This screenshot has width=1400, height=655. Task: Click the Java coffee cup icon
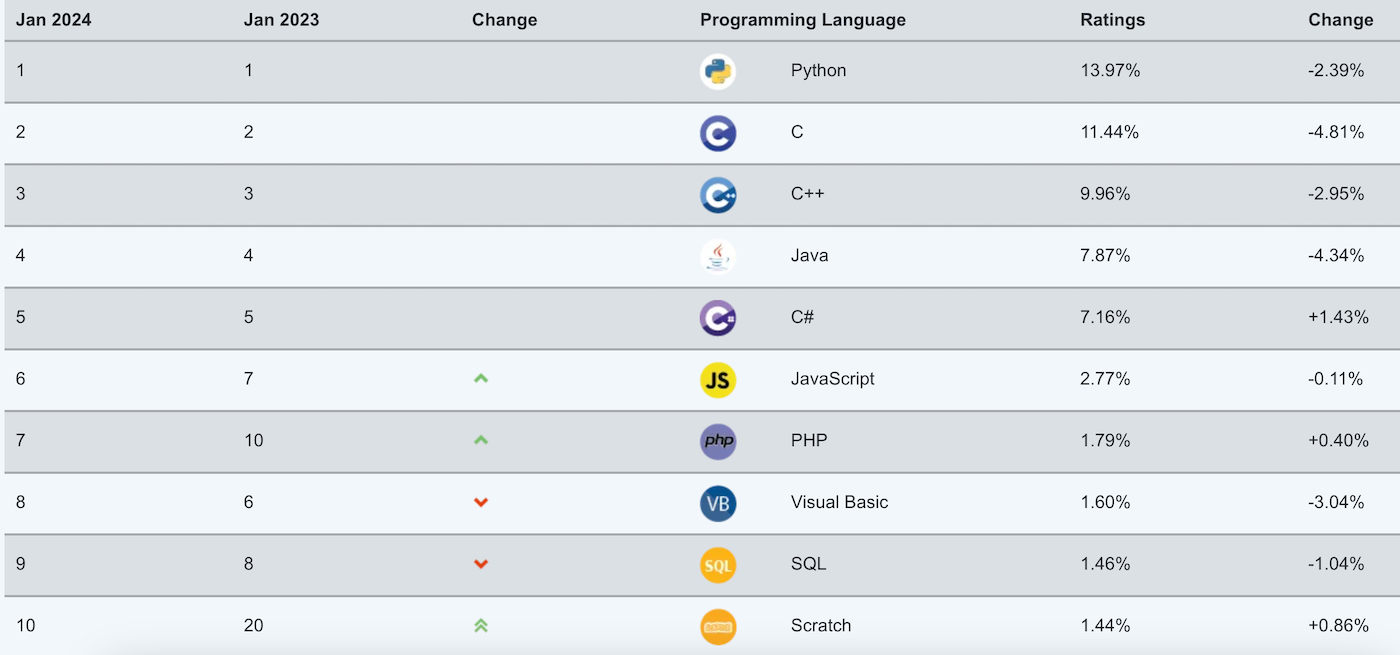[718, 256]
